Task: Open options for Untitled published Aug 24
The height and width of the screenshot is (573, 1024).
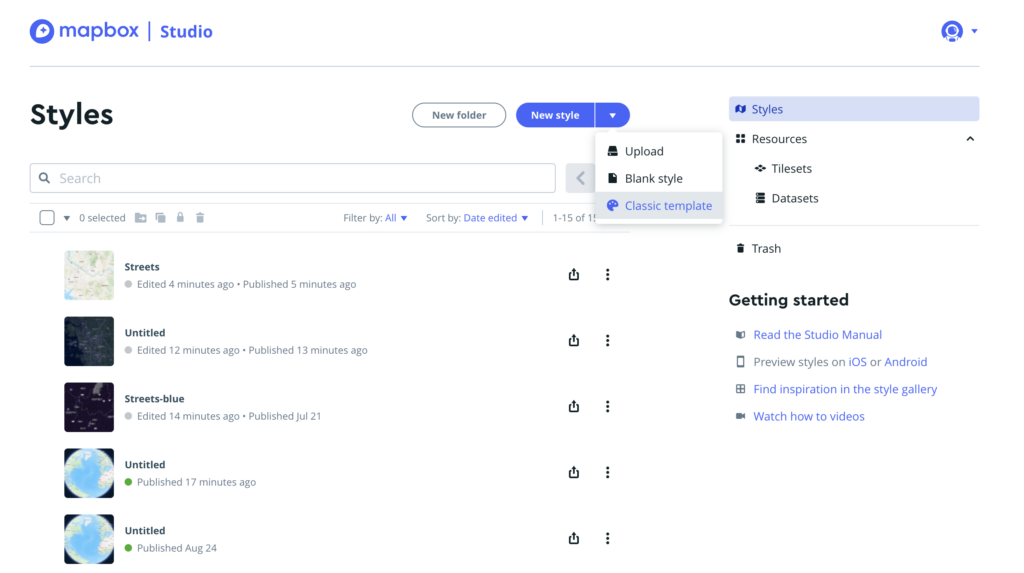Action: tap(607, 538)
